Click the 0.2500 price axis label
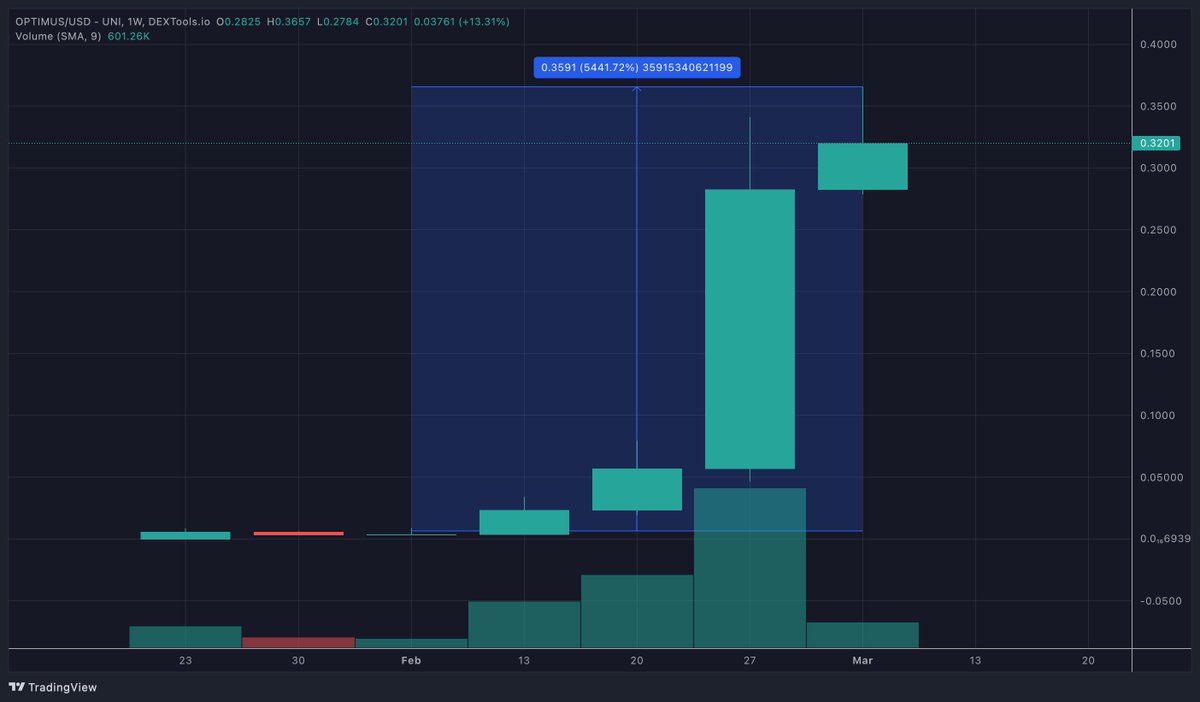Image resolution: width=1200 pixels, height=702 pixels. (1158, 230)
